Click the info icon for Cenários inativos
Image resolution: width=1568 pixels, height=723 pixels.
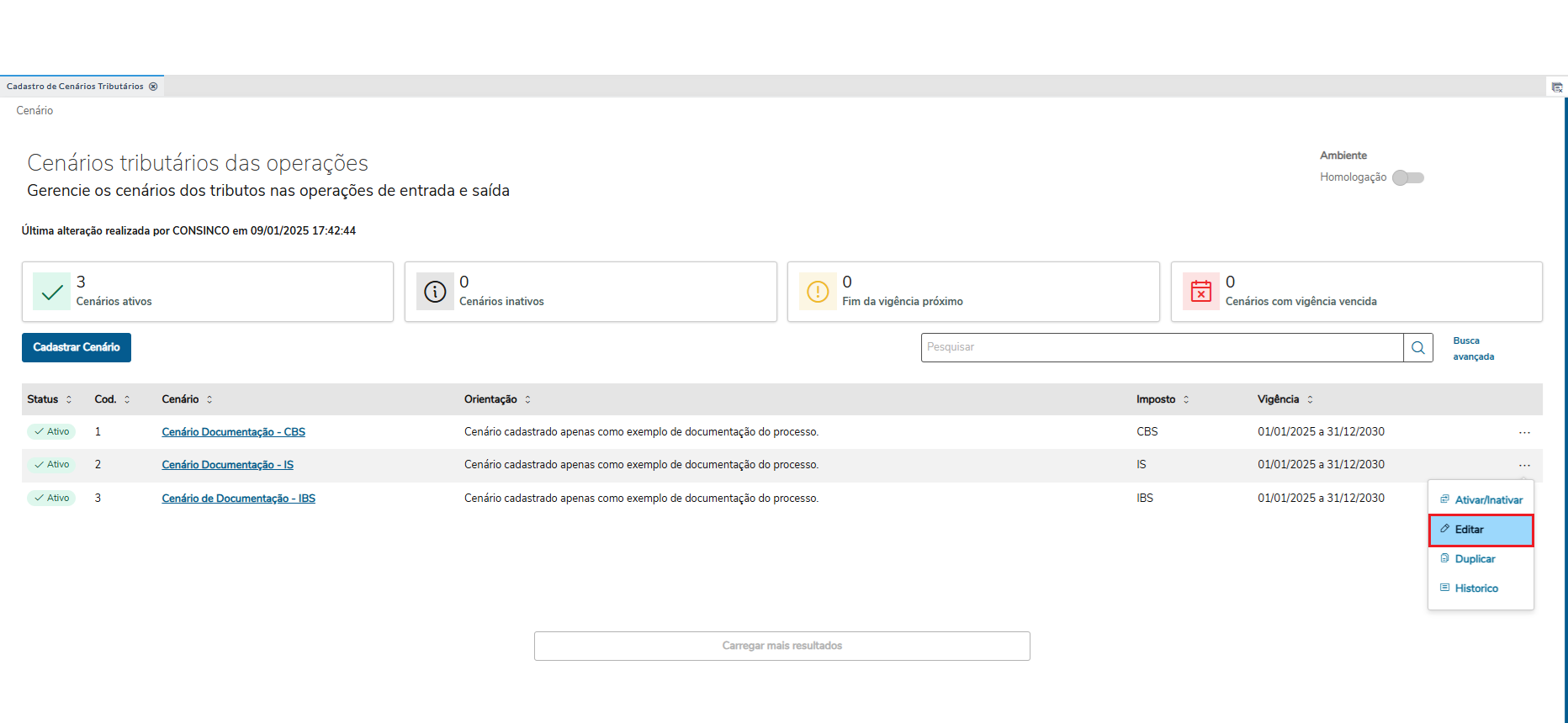pyautogui.click(x=435, y=292)
